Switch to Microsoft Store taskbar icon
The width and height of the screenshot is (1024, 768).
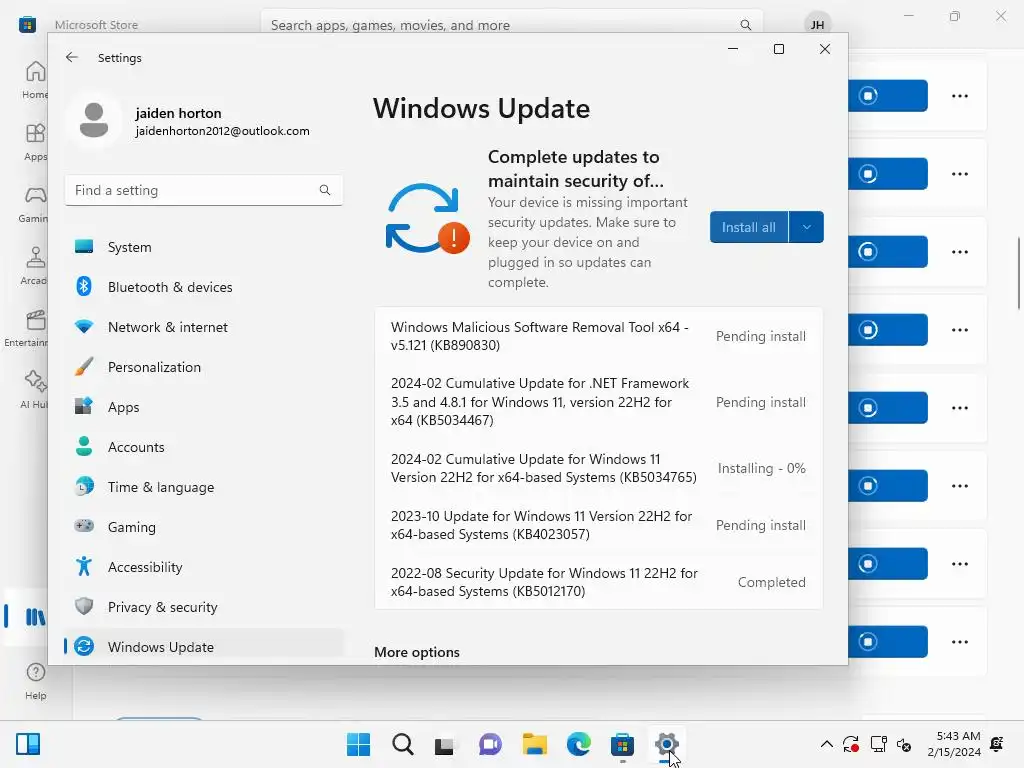pyautogui.click(x=622, y=744)
